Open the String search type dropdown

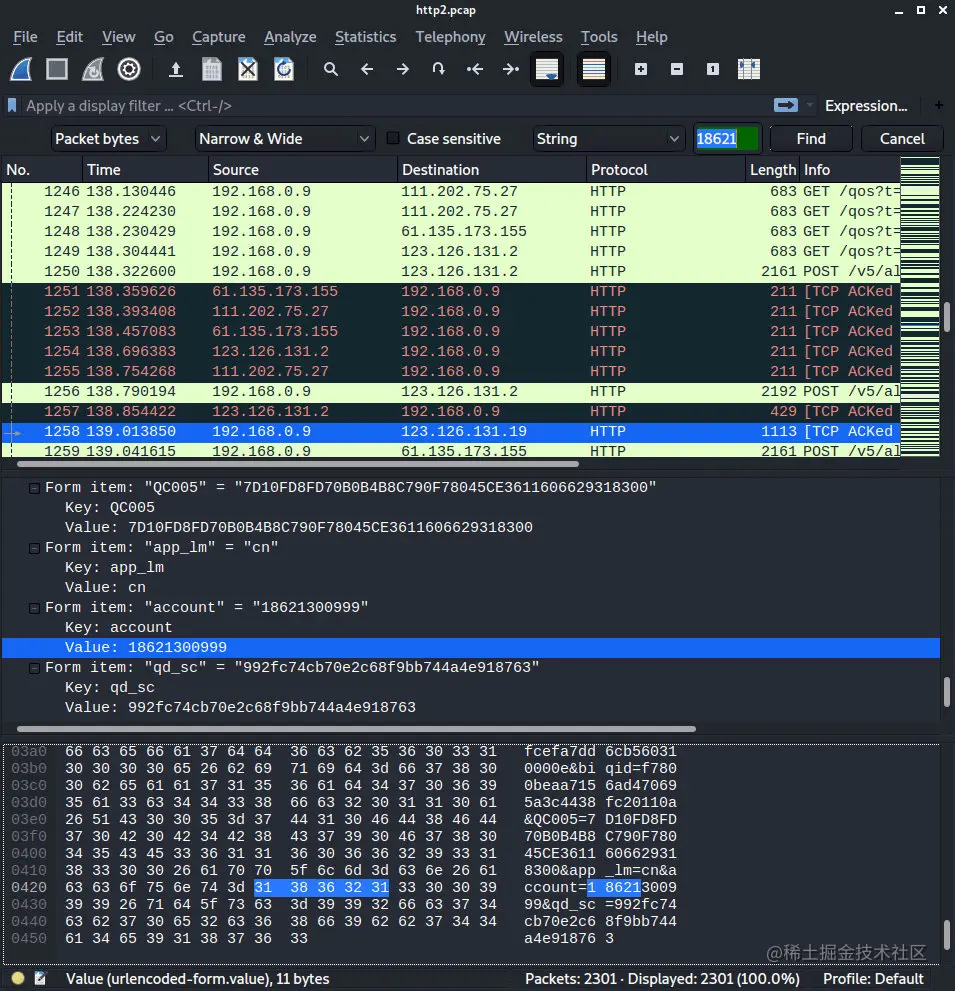coord(608,138)
